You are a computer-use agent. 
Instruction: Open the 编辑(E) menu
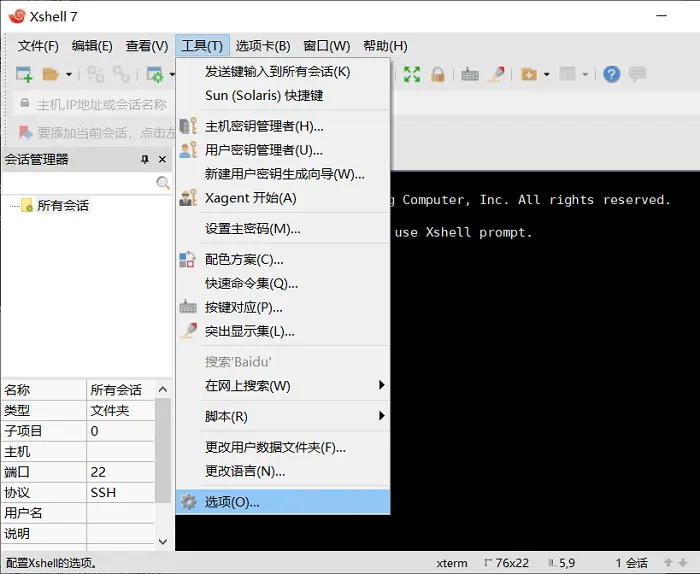(92, 46)
